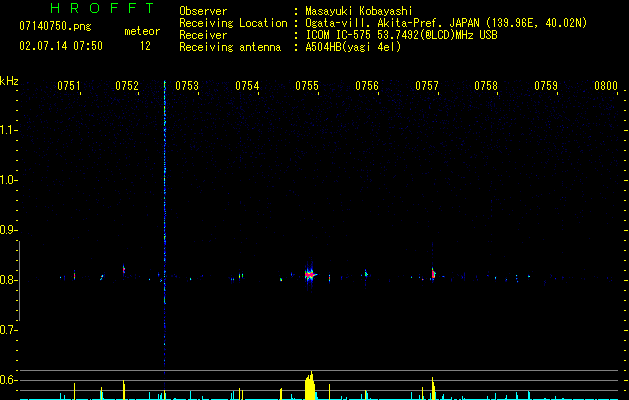Click the 1.1 kHz frequency label
629x400 pixels.
point(8,130)
